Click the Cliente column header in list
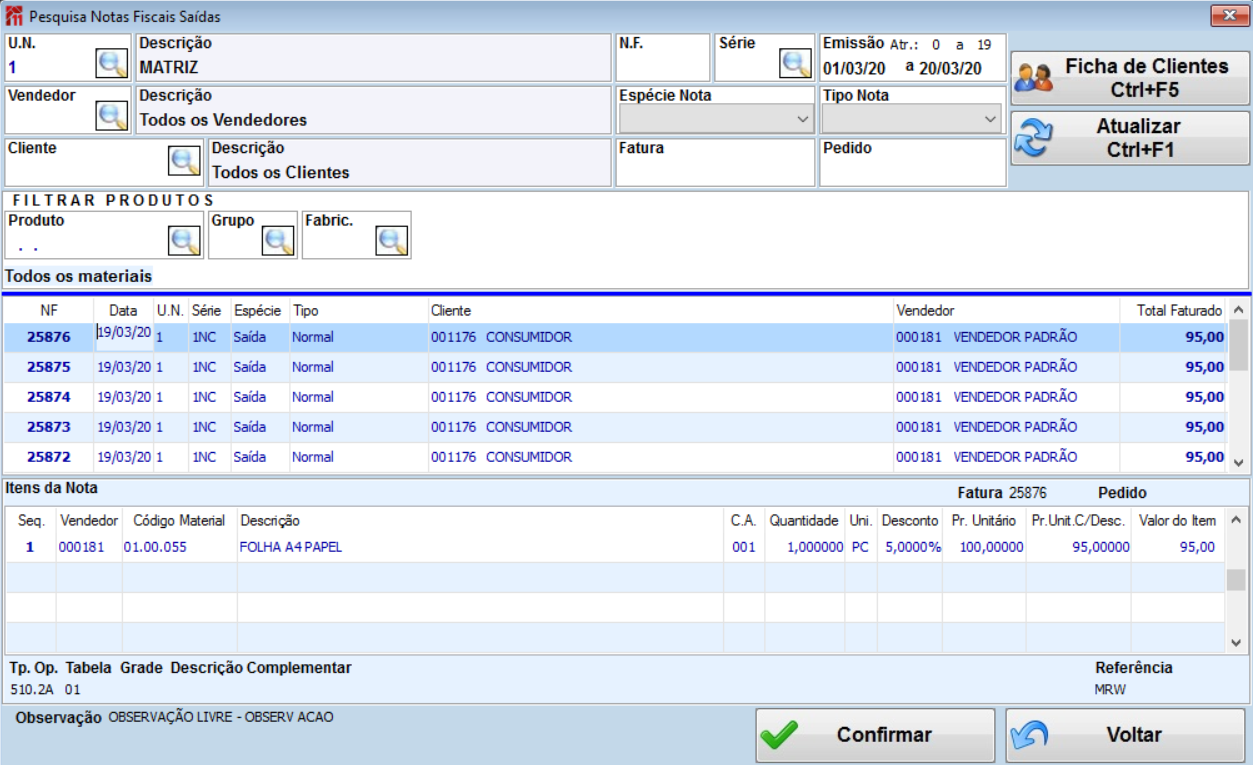 click(x=451, y=311)
